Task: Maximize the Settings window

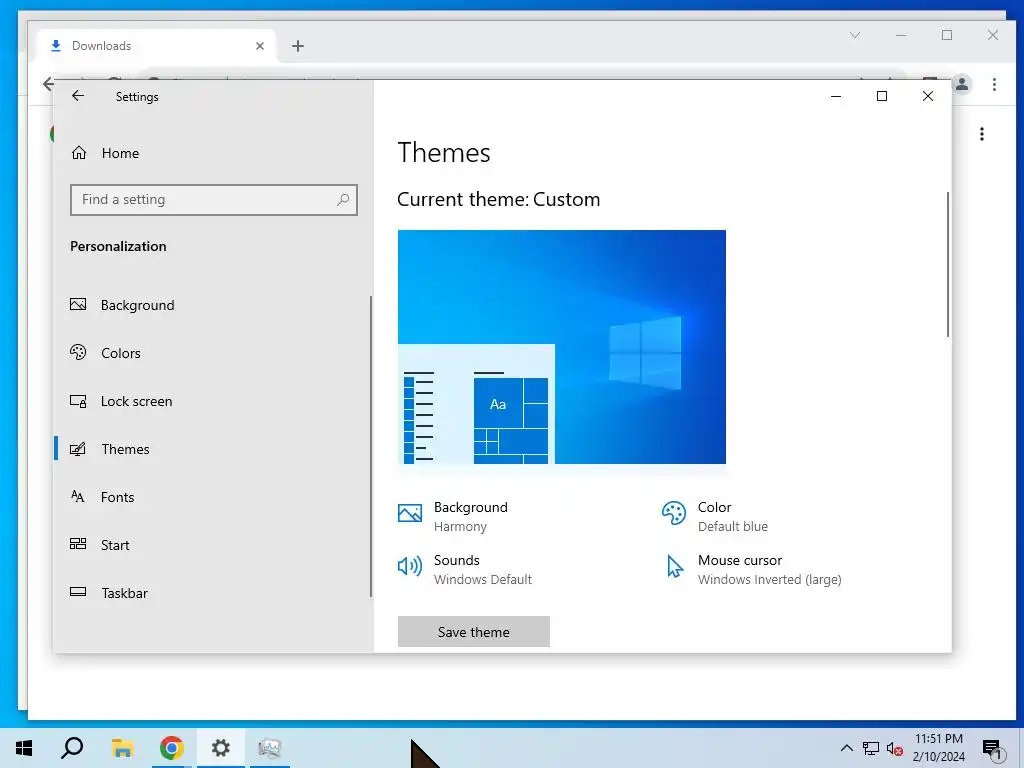Action: pos(882,96)
